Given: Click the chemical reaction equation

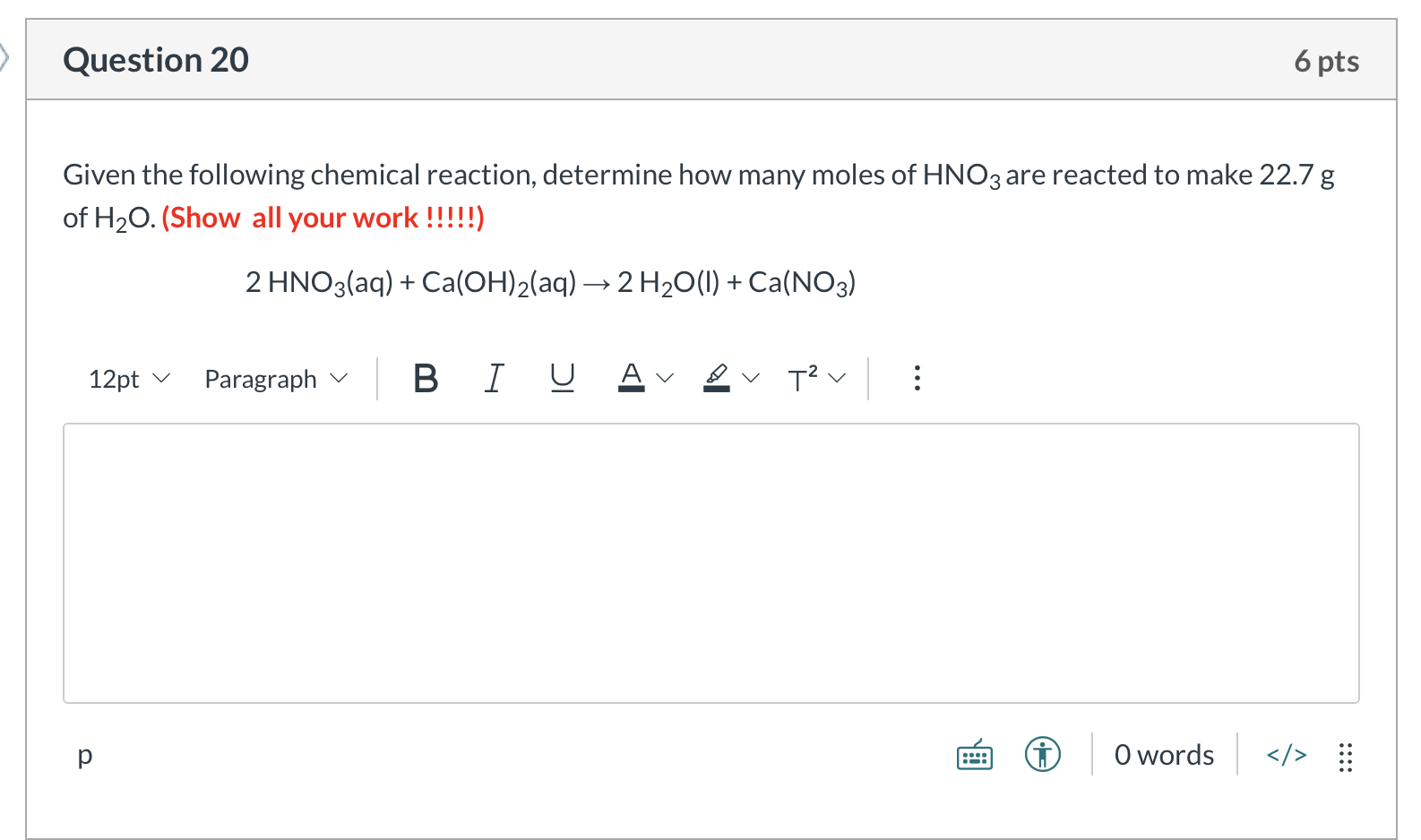Looking at the screenshot, I should [x=550, y=283].
